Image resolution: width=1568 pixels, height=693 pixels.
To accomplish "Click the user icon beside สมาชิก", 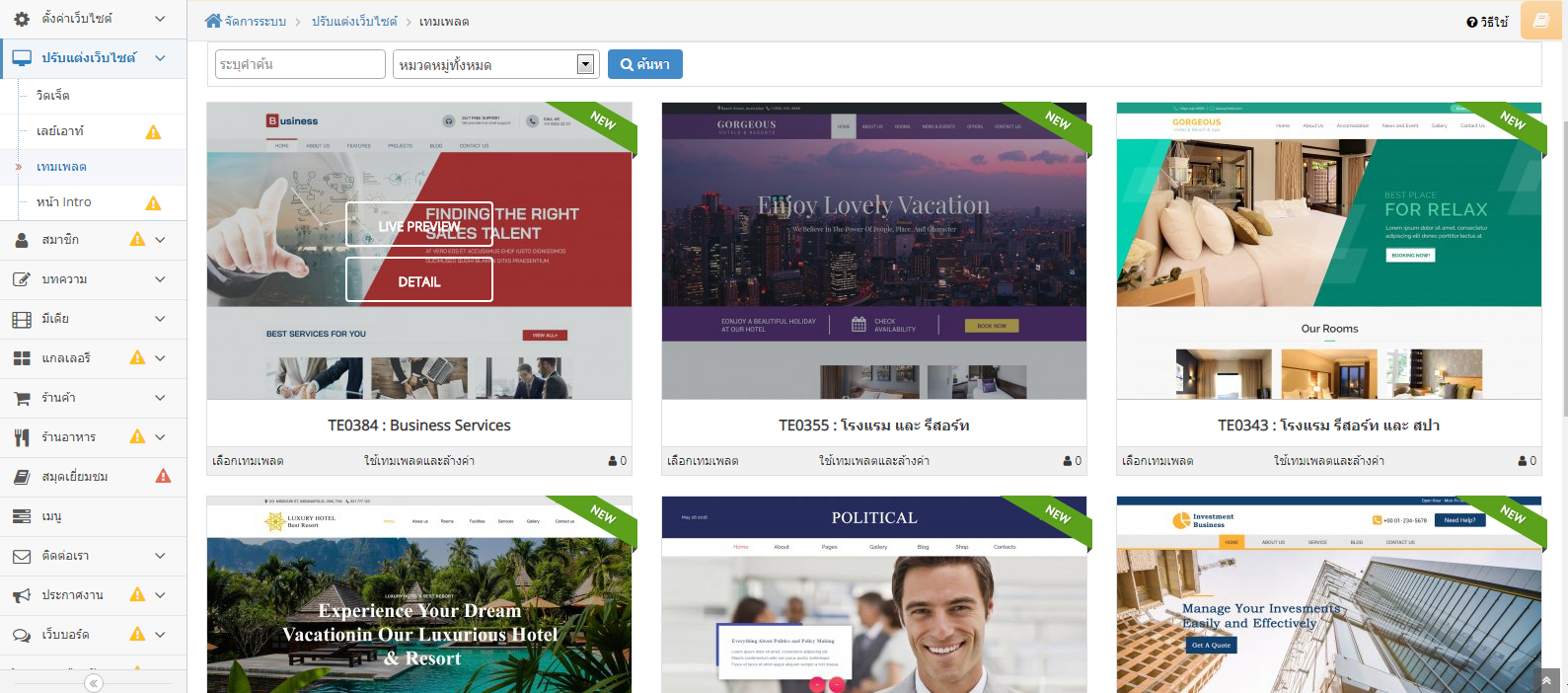I will pos(22,240).
